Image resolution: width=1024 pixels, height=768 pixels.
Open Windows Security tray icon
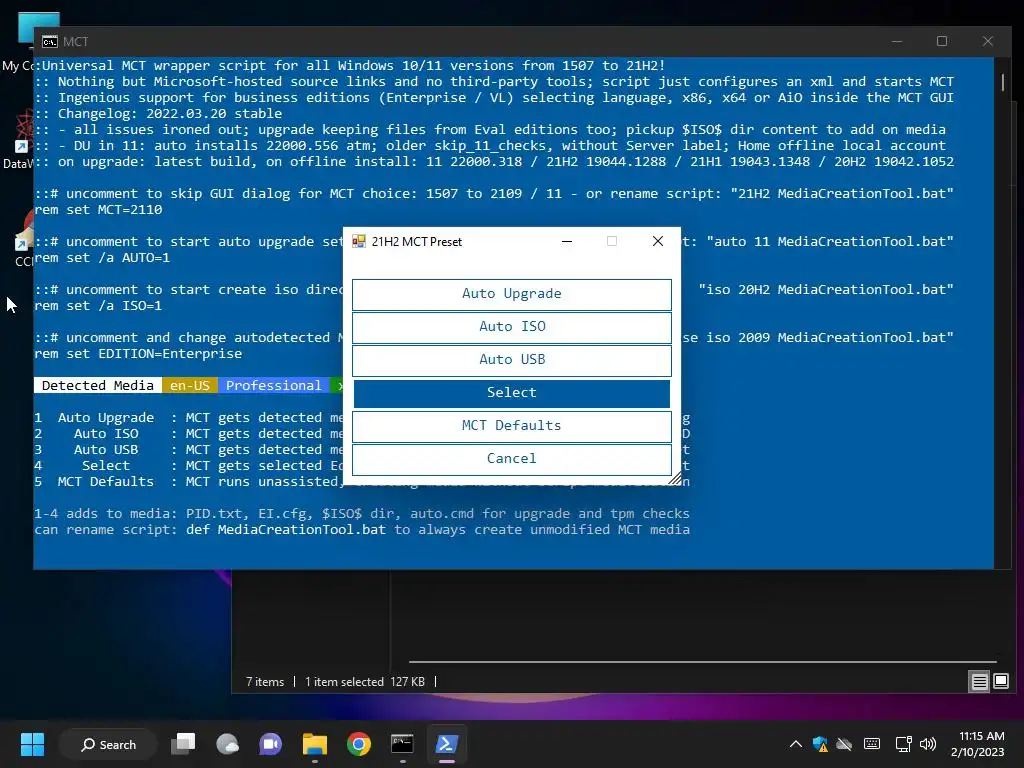[820, 744]
